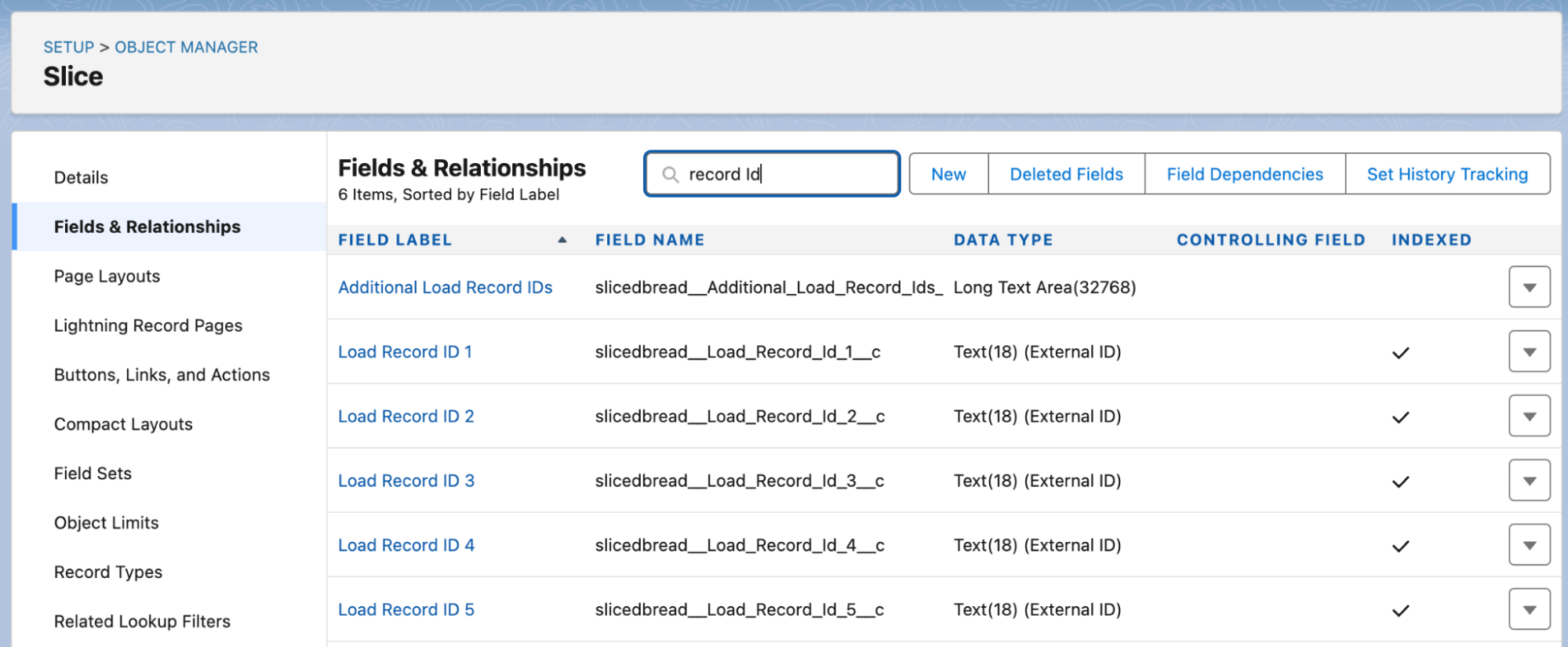Click the quick find search input field

click(772, 174)
